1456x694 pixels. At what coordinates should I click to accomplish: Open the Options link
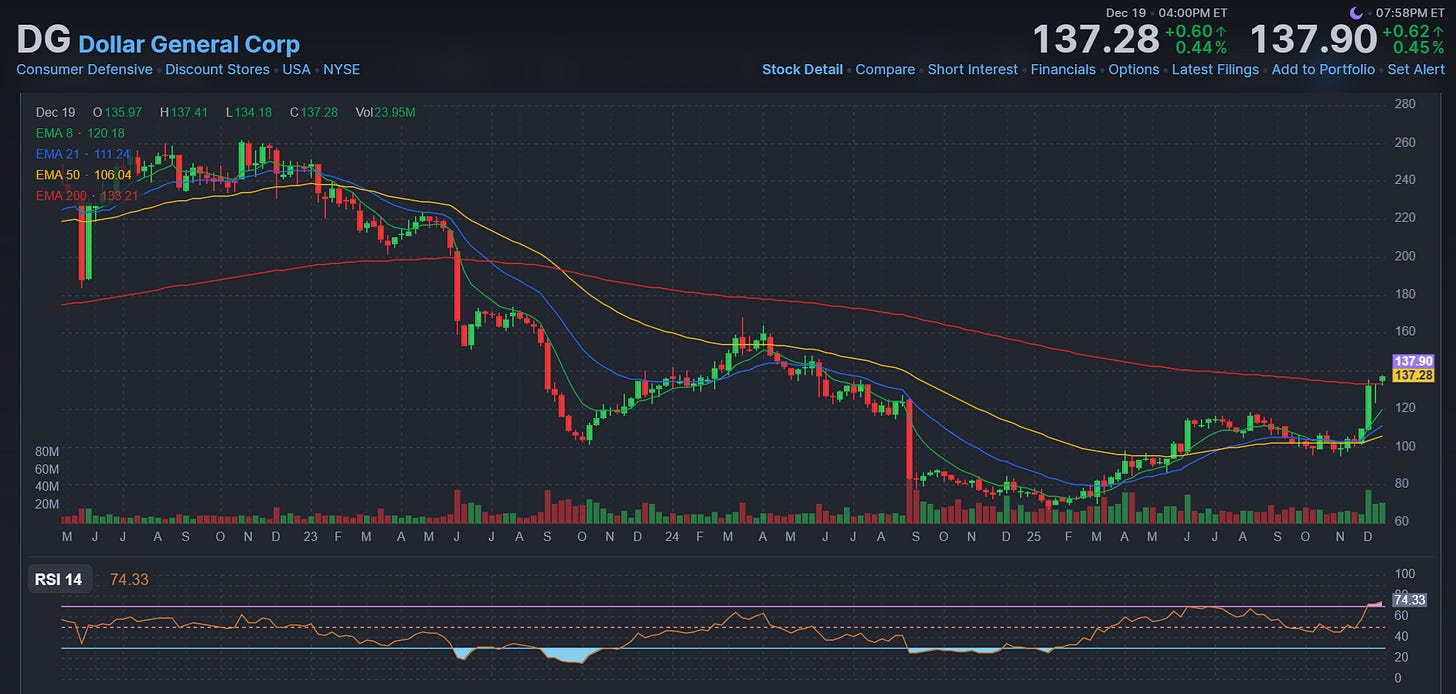click(1134, 70)
